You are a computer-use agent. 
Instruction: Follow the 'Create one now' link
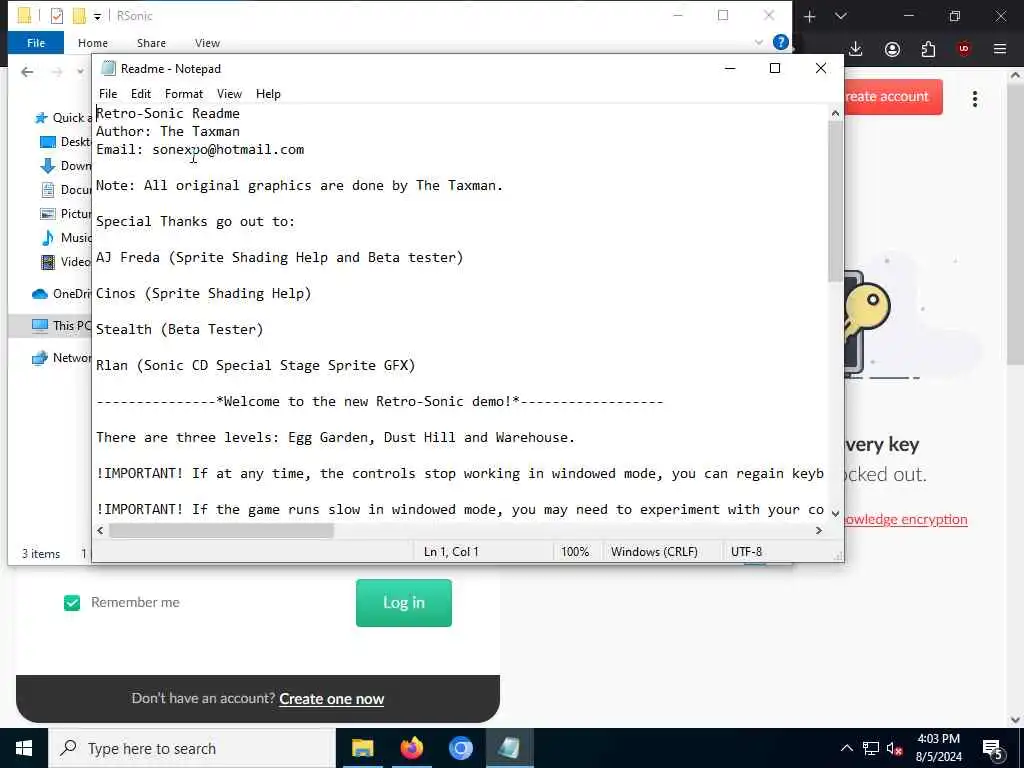click(x=332, y=699)
